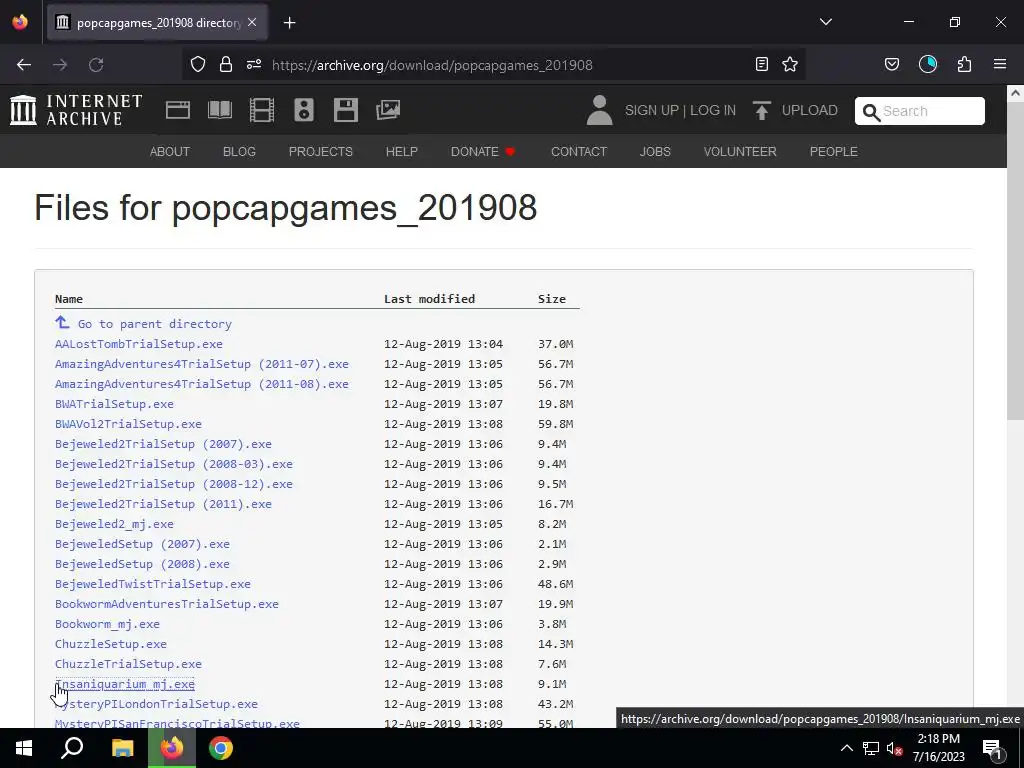This screenshot has height=768, width=1024.
Task: Open the Firefox extensions puzzle icon
Action: 965,64
